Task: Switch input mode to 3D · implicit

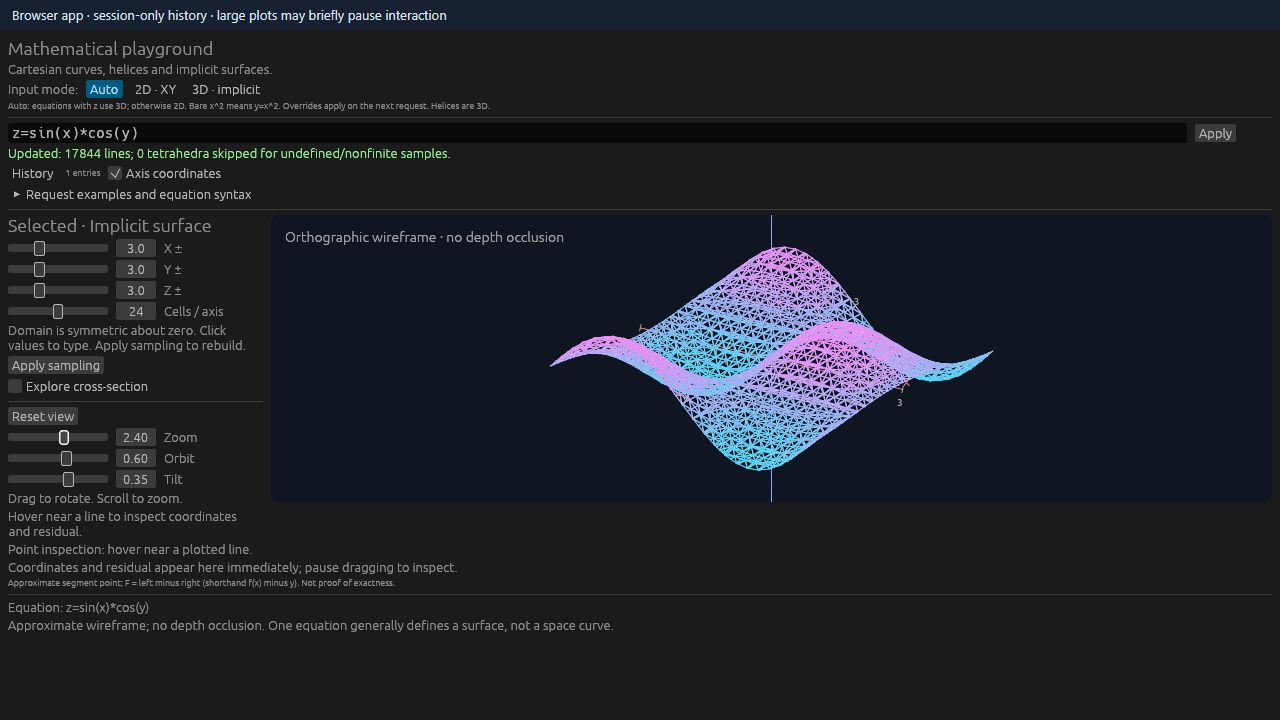Action: coord(226,89)
